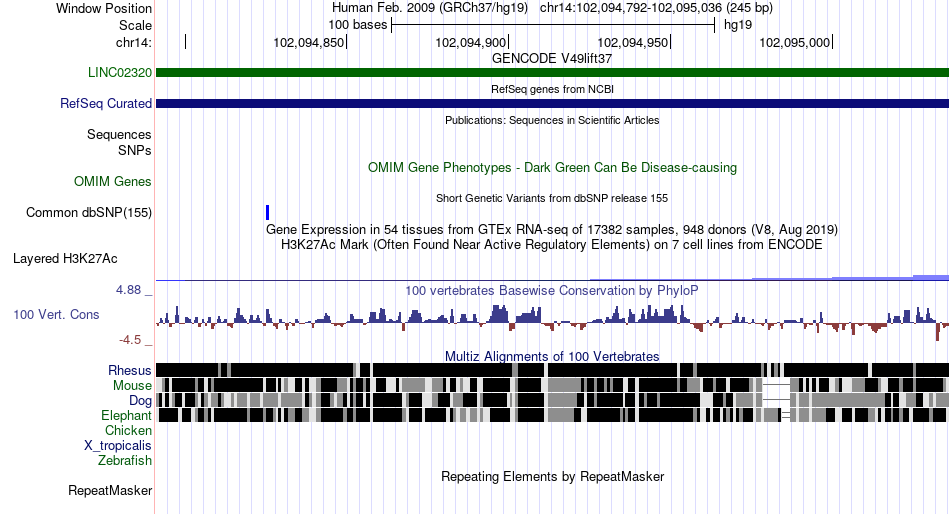Click the X_tropicalis species label
950x514 pixels.
coord(118,446)
